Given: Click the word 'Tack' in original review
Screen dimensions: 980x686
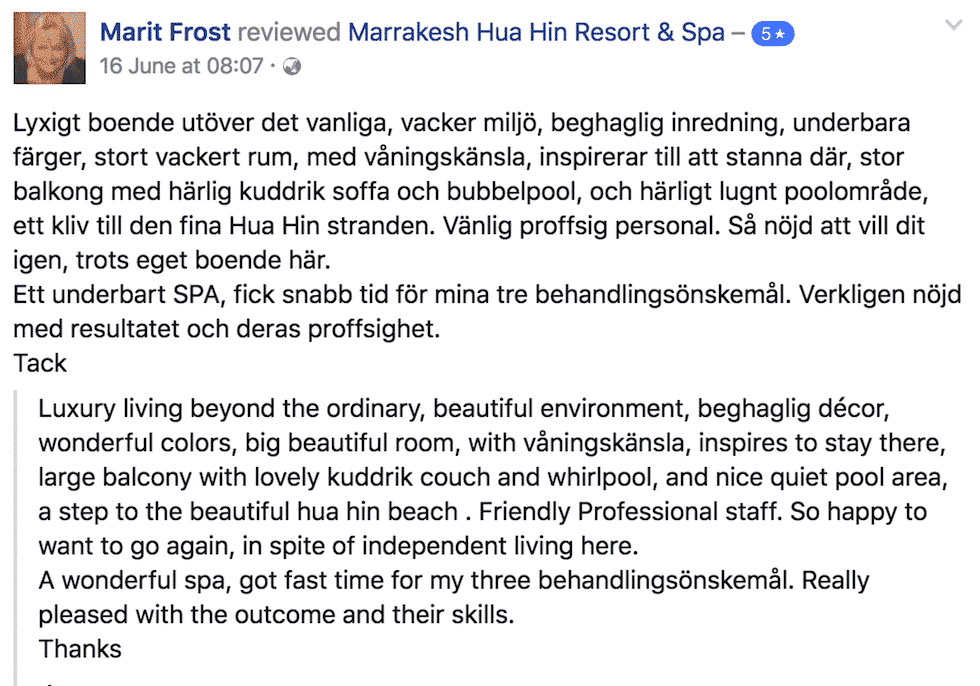Looking at the screenshot, I should (x=40, y=364).
